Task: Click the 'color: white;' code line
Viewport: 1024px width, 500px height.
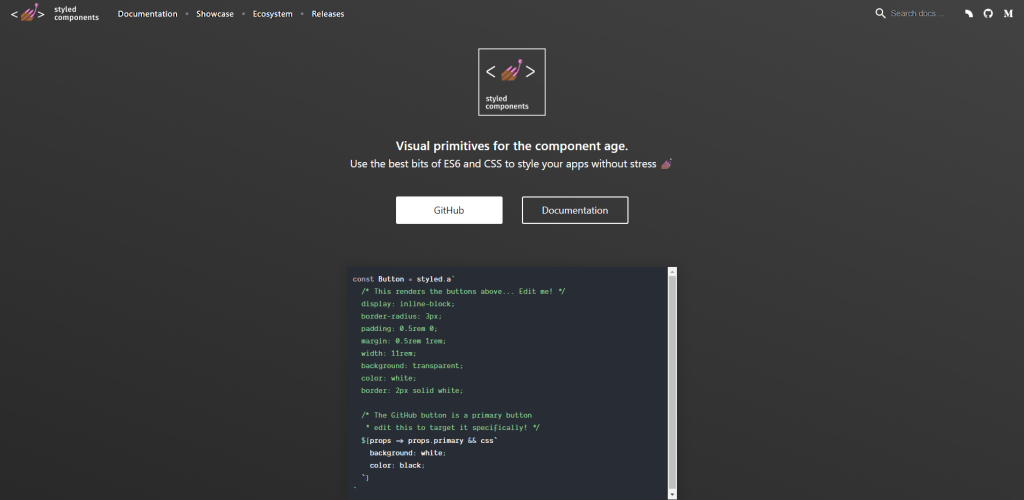Action: [389, 378]
